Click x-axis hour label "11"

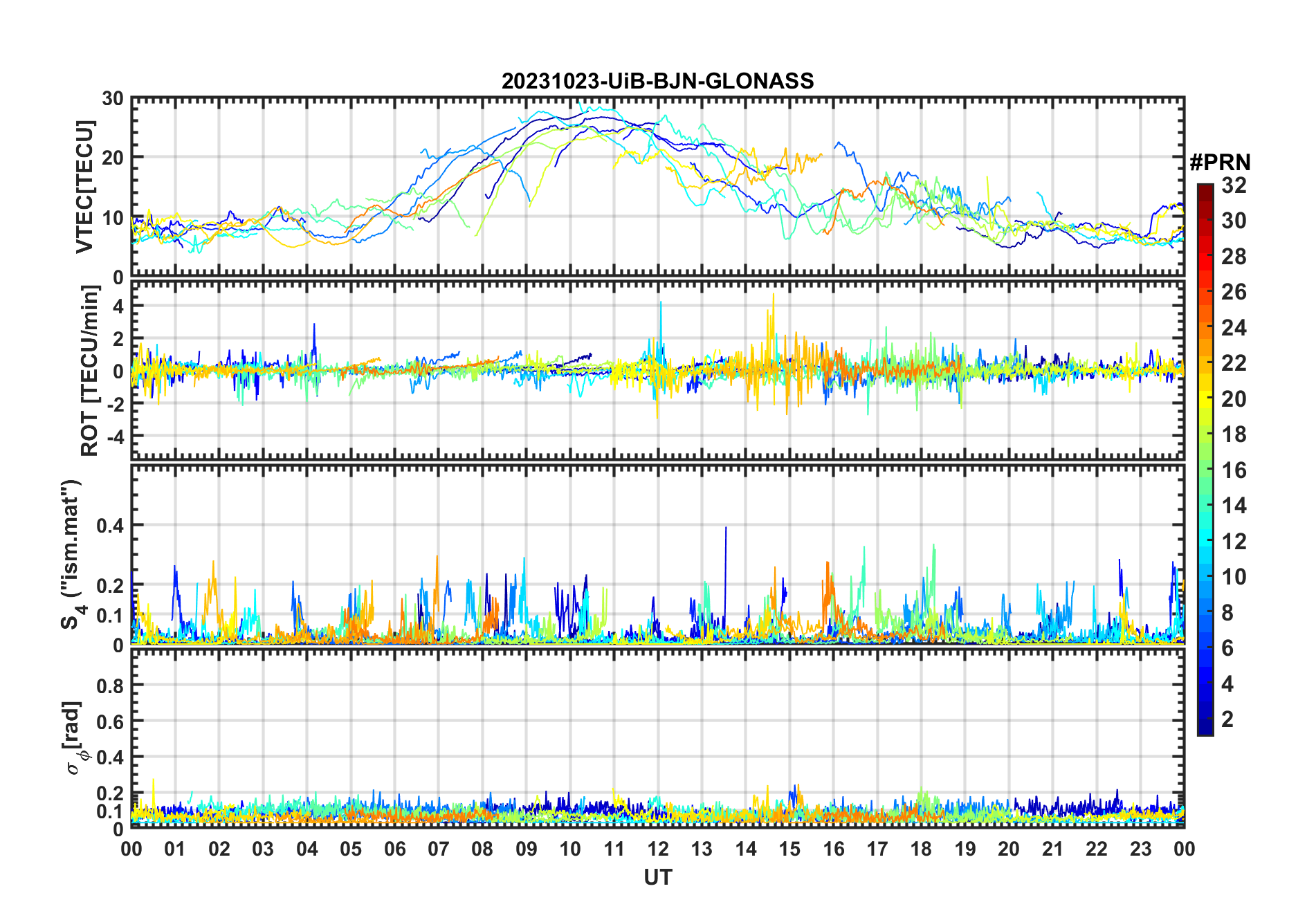[614, 848]
